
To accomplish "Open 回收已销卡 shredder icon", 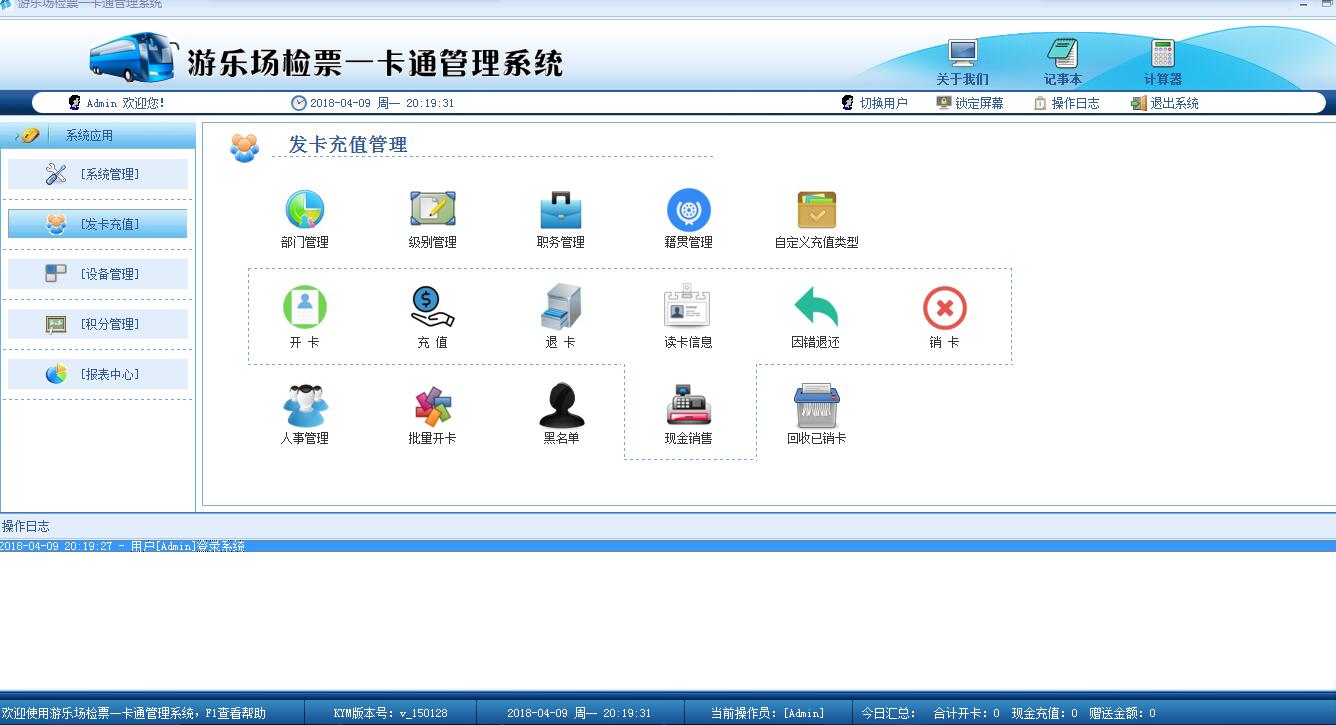I will [x=817, y=405].
